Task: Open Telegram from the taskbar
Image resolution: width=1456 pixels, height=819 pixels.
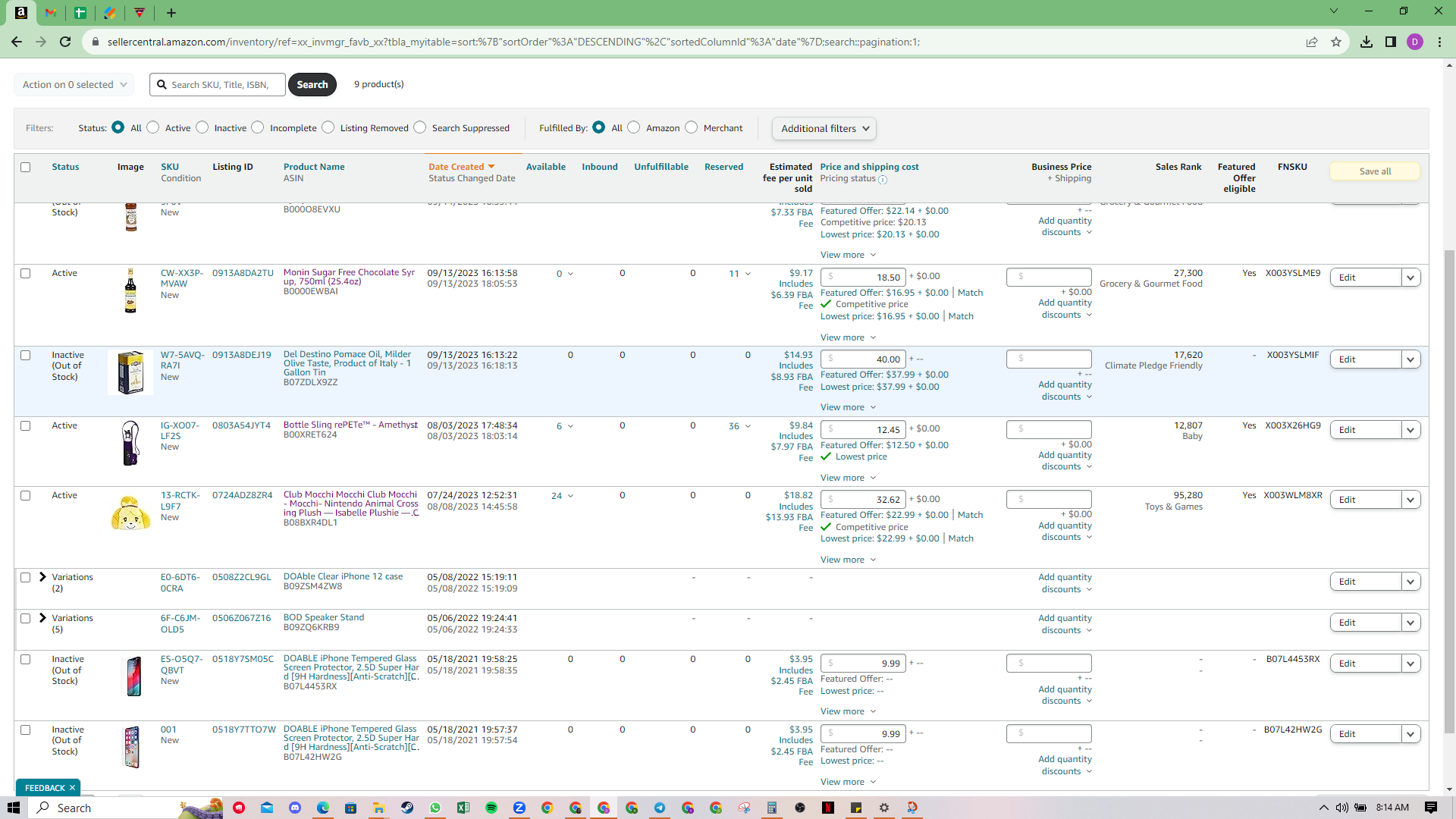Action: point(660,808)
